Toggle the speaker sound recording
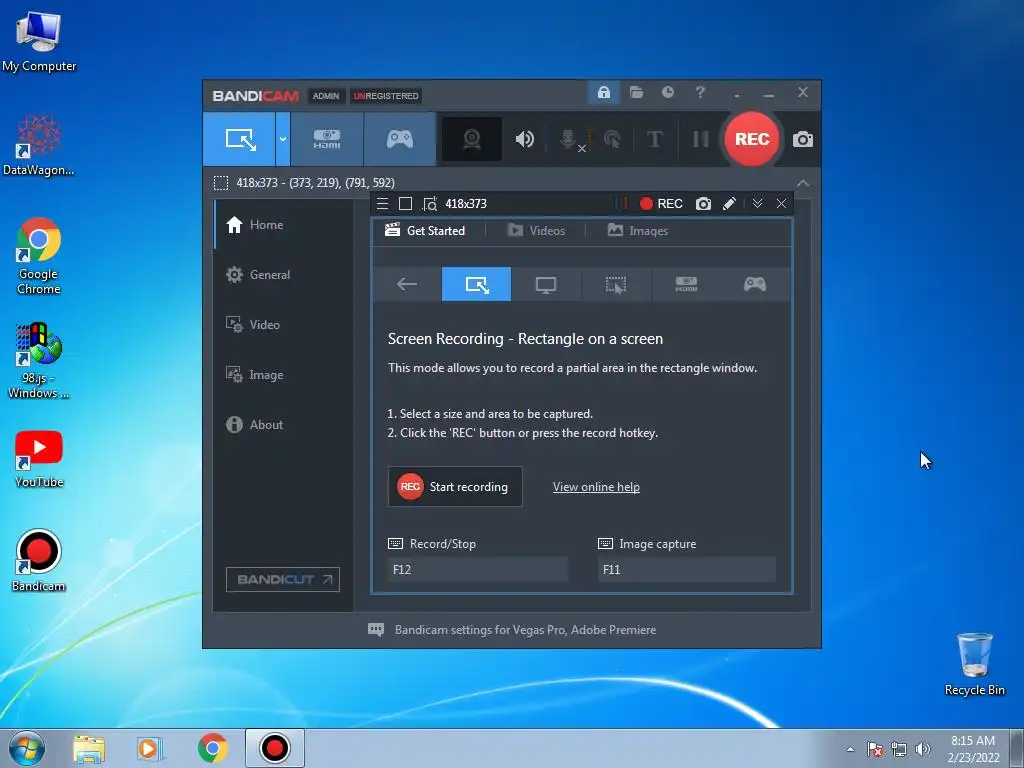Viewport: 1024px width, 768px height. [x=524, y=139]
